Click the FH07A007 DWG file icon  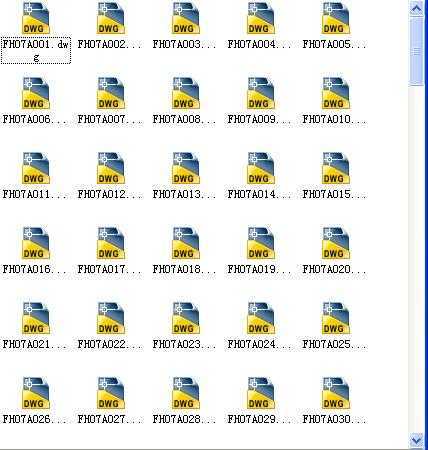[x=111, y=93]
